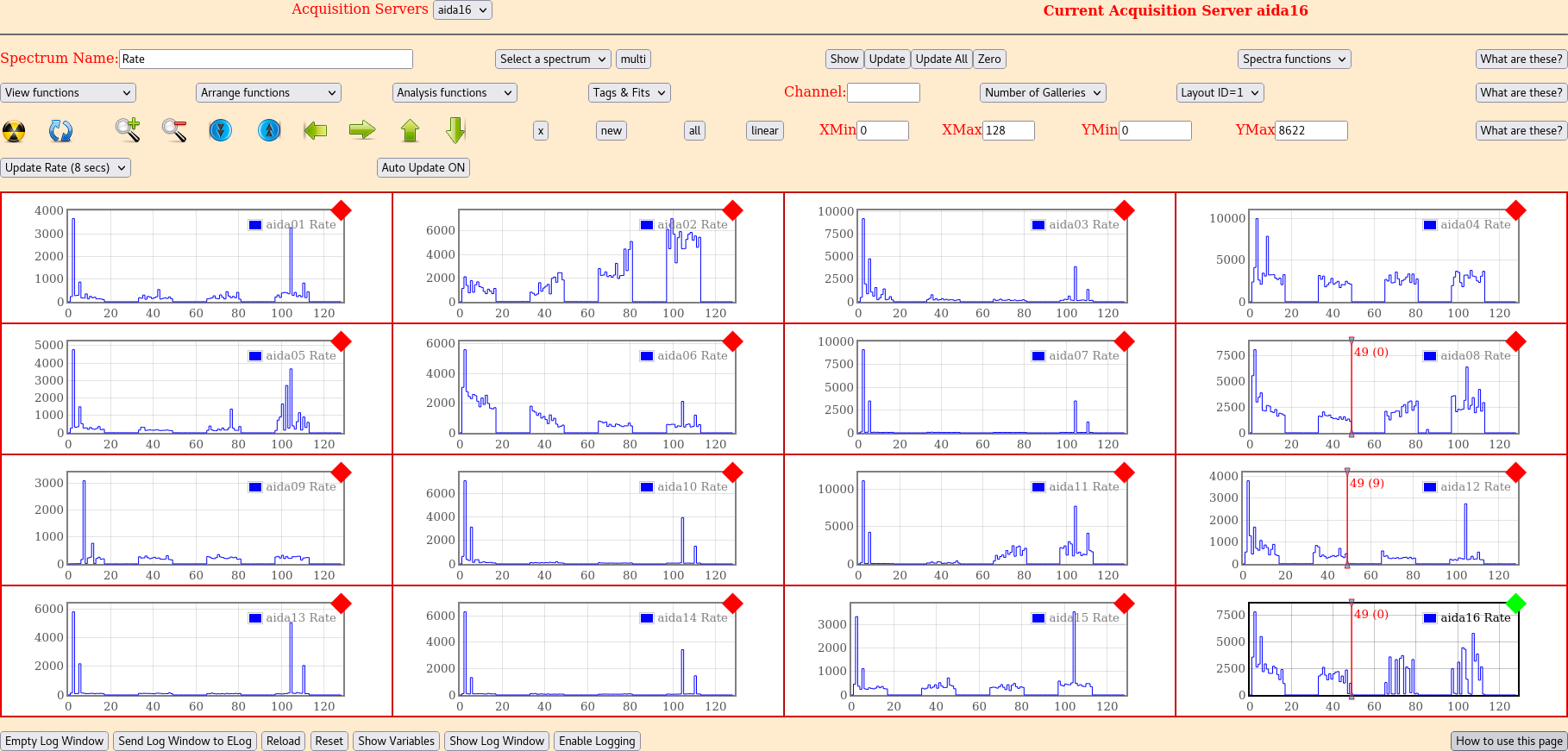The image size is (1568, 751).
Task: Click the Update button
Action: pyautogui.click(x=887, y=59)
